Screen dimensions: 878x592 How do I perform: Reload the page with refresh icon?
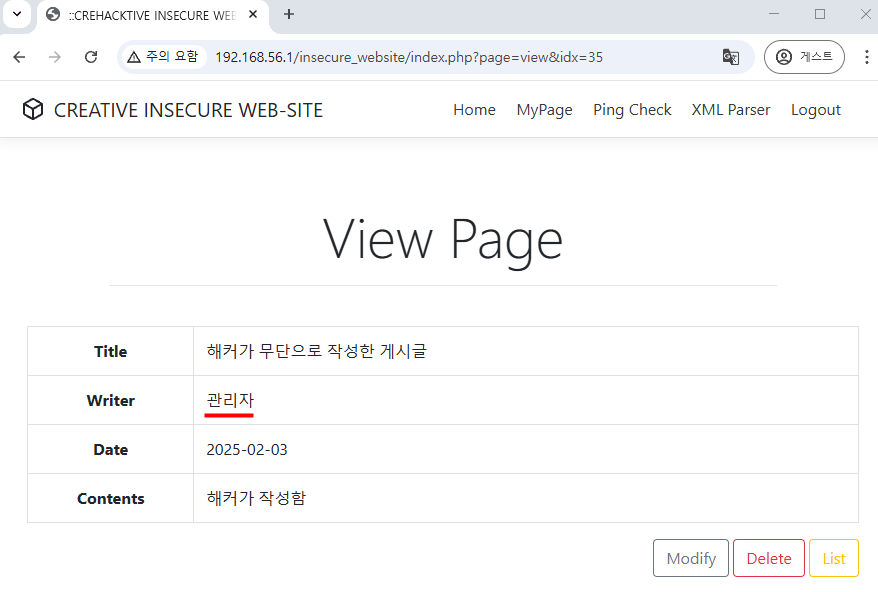91,57
